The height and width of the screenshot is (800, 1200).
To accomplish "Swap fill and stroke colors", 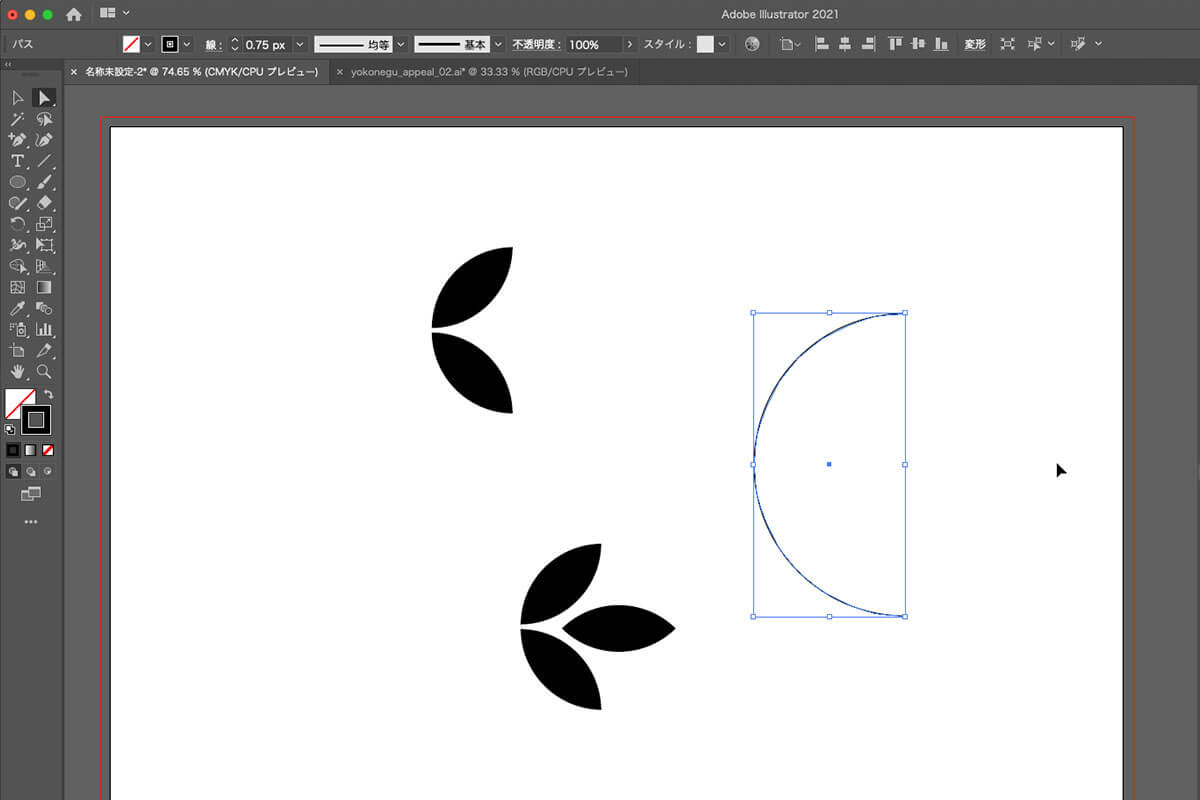I will [x=48, y=395].
